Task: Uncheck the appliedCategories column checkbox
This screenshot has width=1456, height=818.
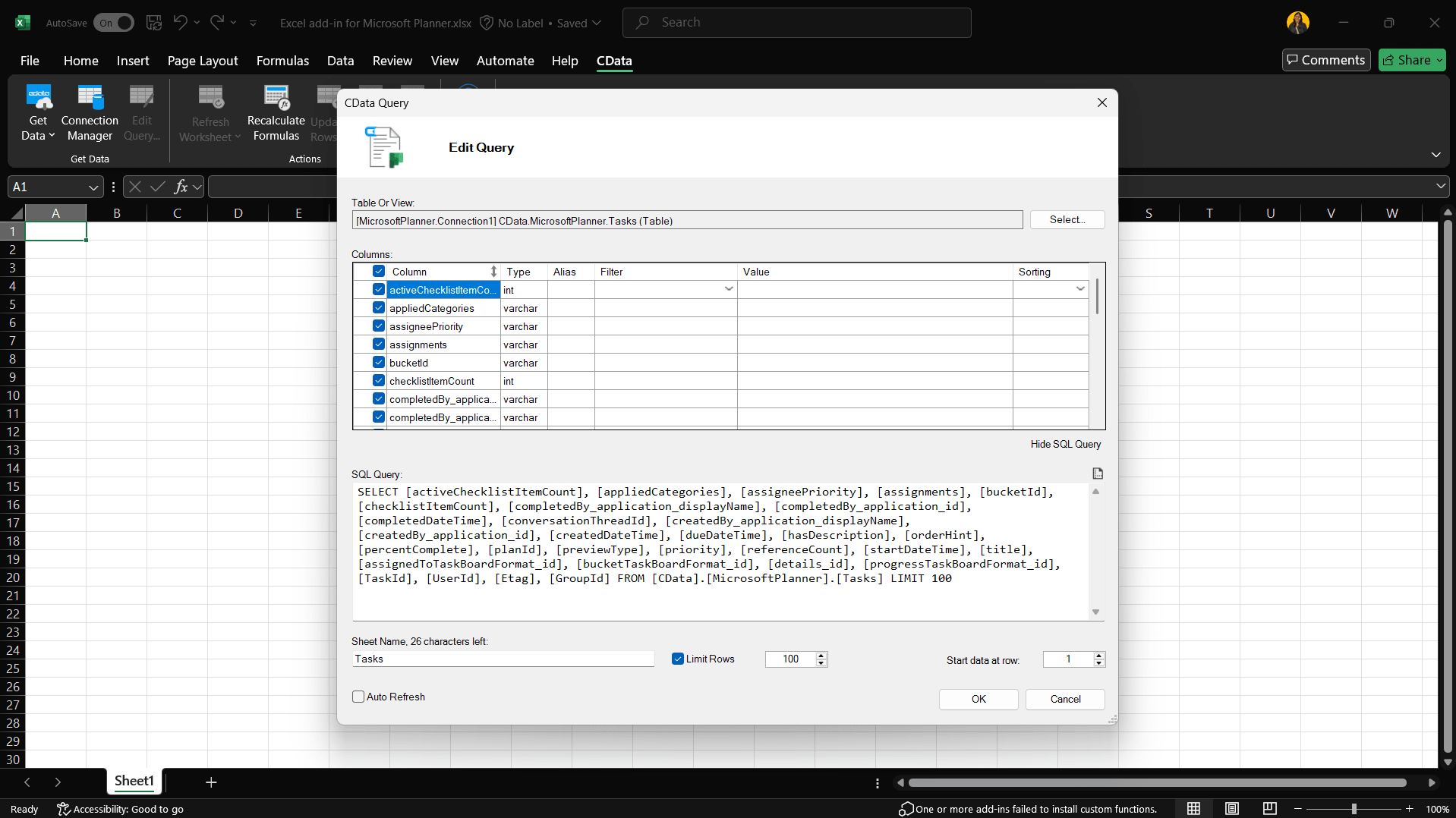Action: coord(378,308)
